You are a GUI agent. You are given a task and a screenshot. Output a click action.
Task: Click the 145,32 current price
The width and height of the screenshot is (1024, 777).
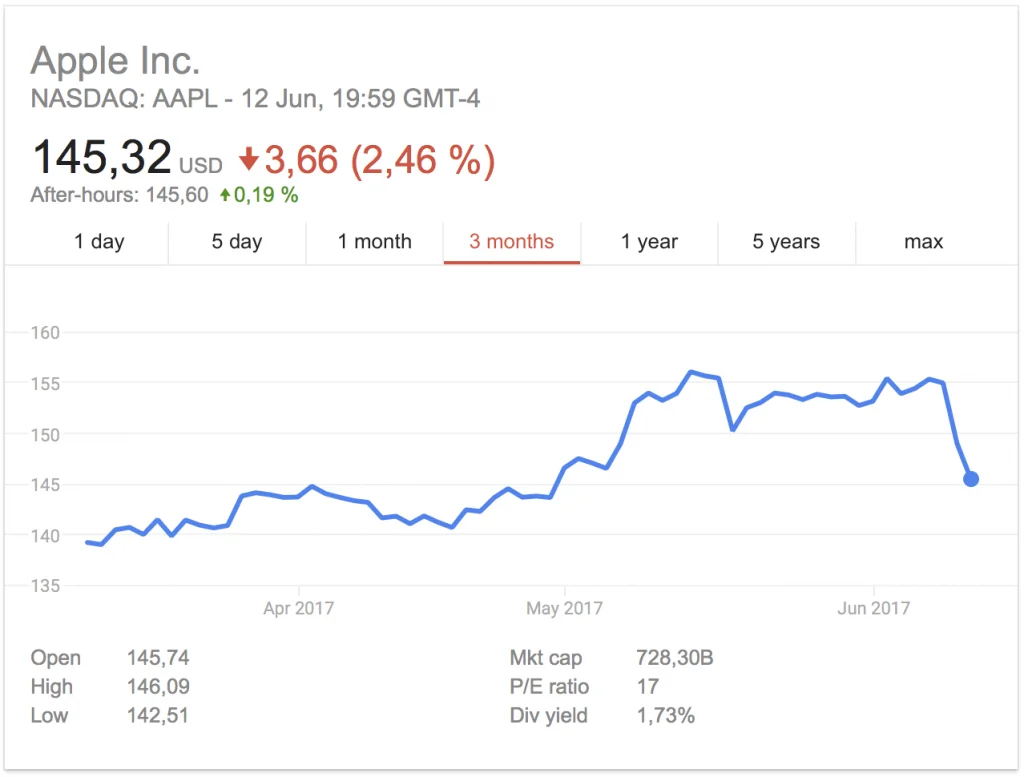(102, 158)
